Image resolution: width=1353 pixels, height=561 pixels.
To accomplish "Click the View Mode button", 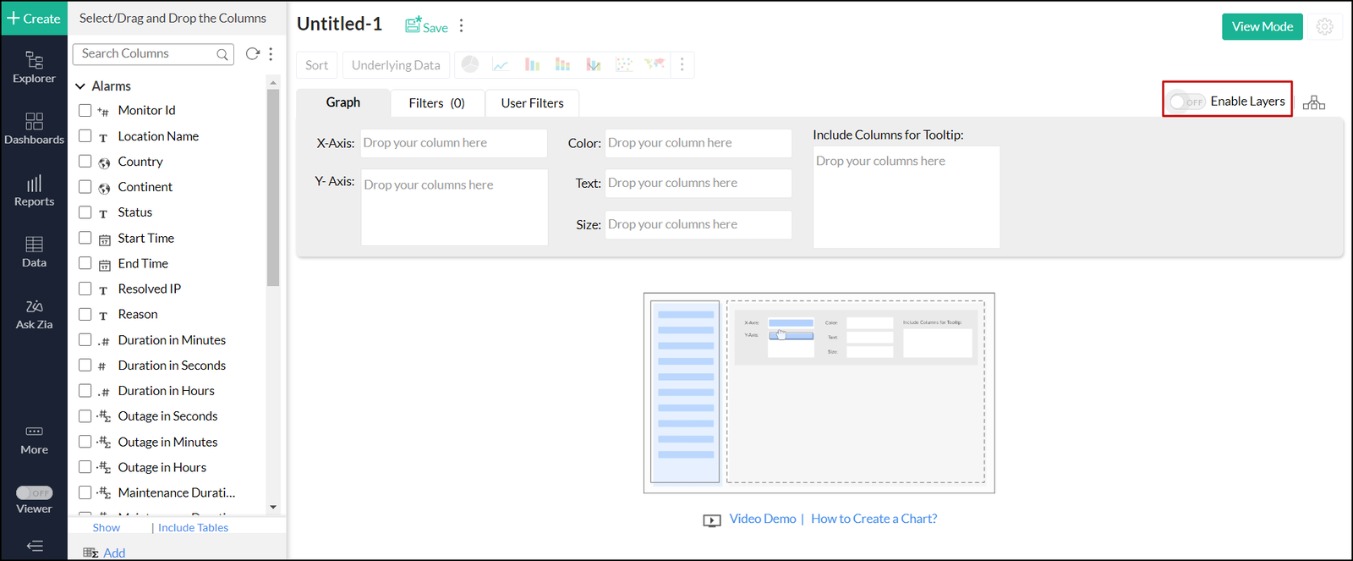I will [1261, 27].
